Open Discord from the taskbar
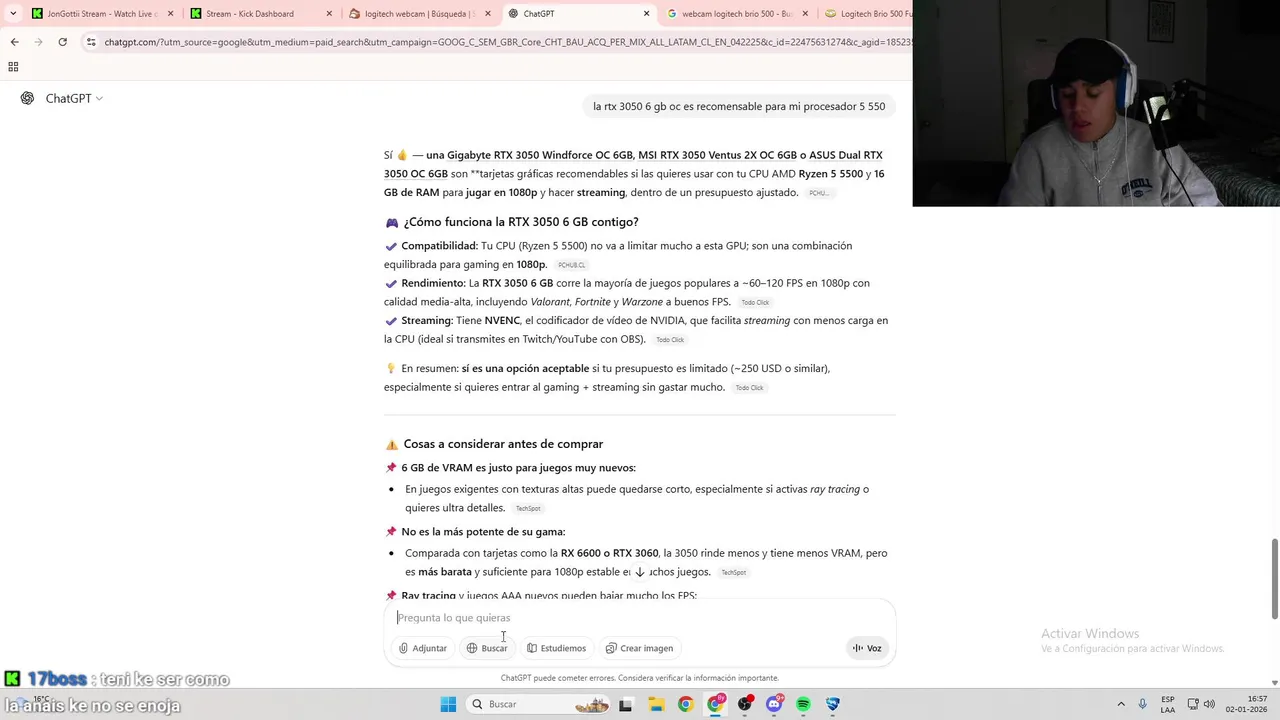Viewport: 1280px width, 720px height. pyautogui.click(x=774, y=704)
